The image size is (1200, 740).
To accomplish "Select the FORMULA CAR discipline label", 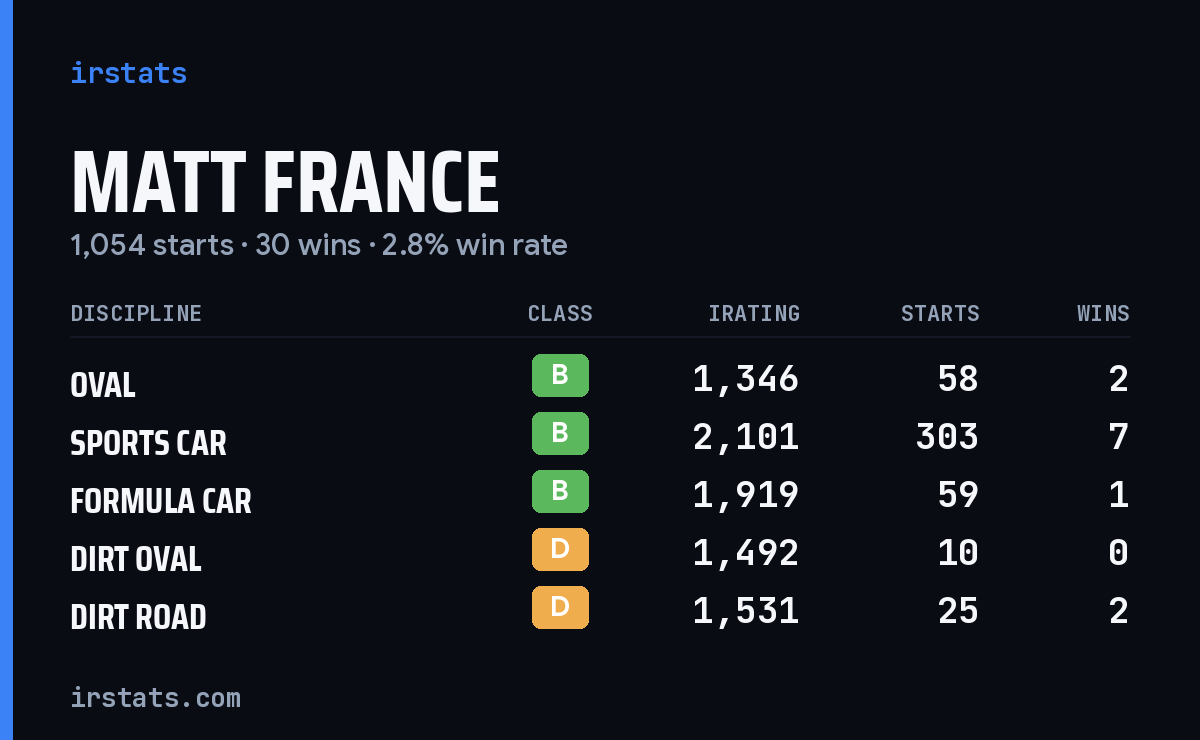I will pos(161,501).
